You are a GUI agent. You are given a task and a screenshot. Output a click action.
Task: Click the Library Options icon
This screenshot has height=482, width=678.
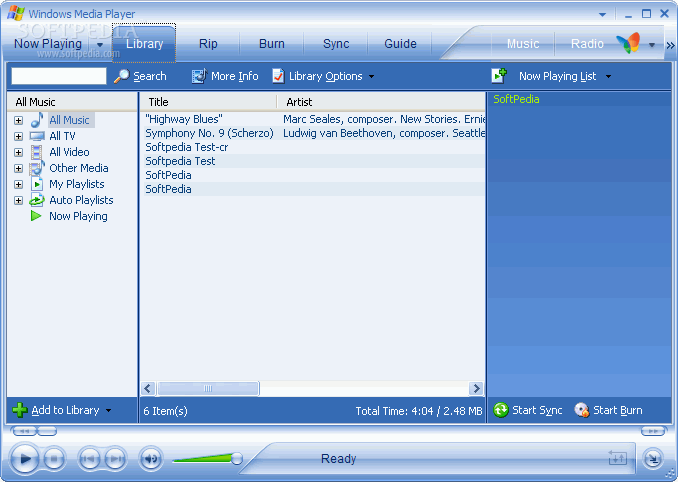click(278, 76)
